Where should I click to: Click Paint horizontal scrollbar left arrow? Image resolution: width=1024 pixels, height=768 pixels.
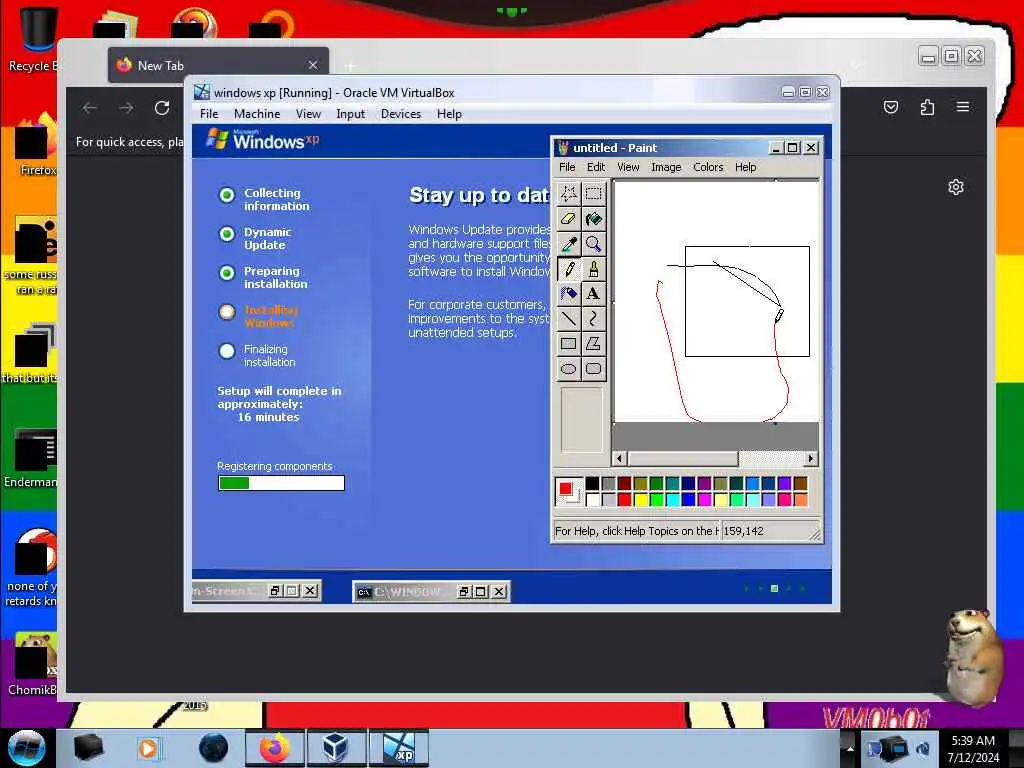(x=619, y=458)
